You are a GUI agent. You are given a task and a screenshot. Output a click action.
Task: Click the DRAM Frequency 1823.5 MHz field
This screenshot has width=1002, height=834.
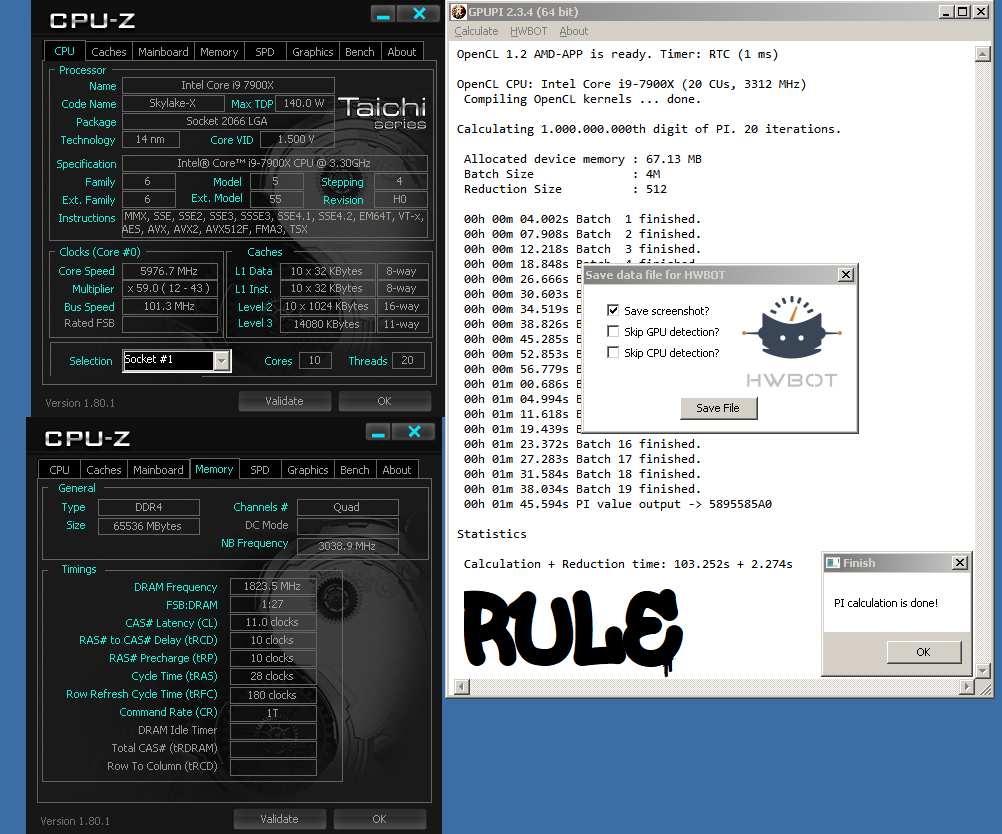point(273,586)
